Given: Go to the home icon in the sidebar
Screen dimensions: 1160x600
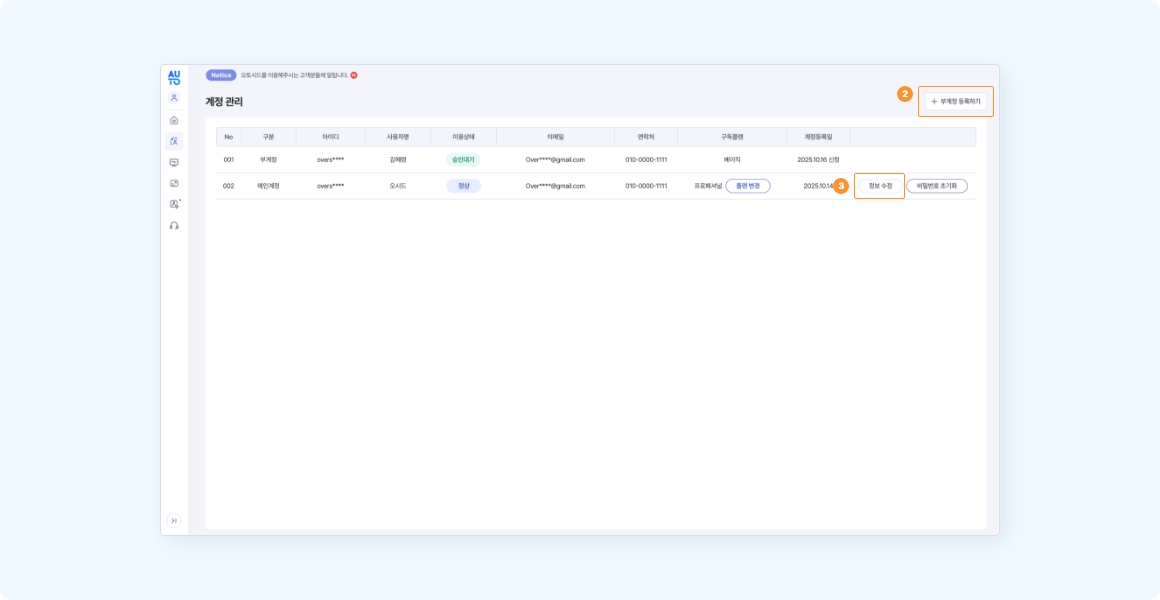Looking at the screenshot, I should 174,120.
